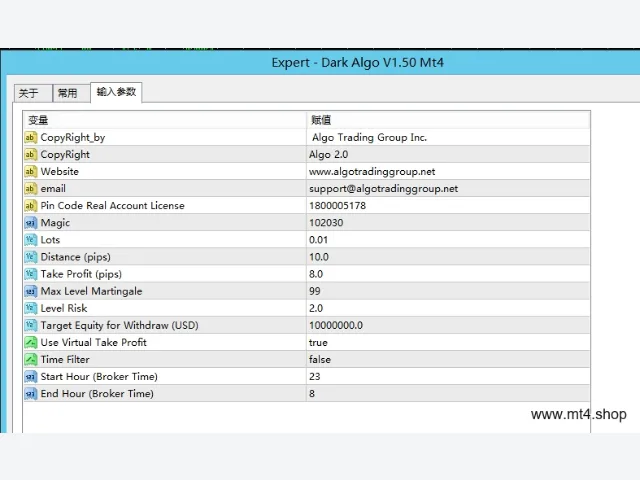Viewport: 640px width, 480px height.
Task: Select the Lots variable name
Action: (50, 240)
